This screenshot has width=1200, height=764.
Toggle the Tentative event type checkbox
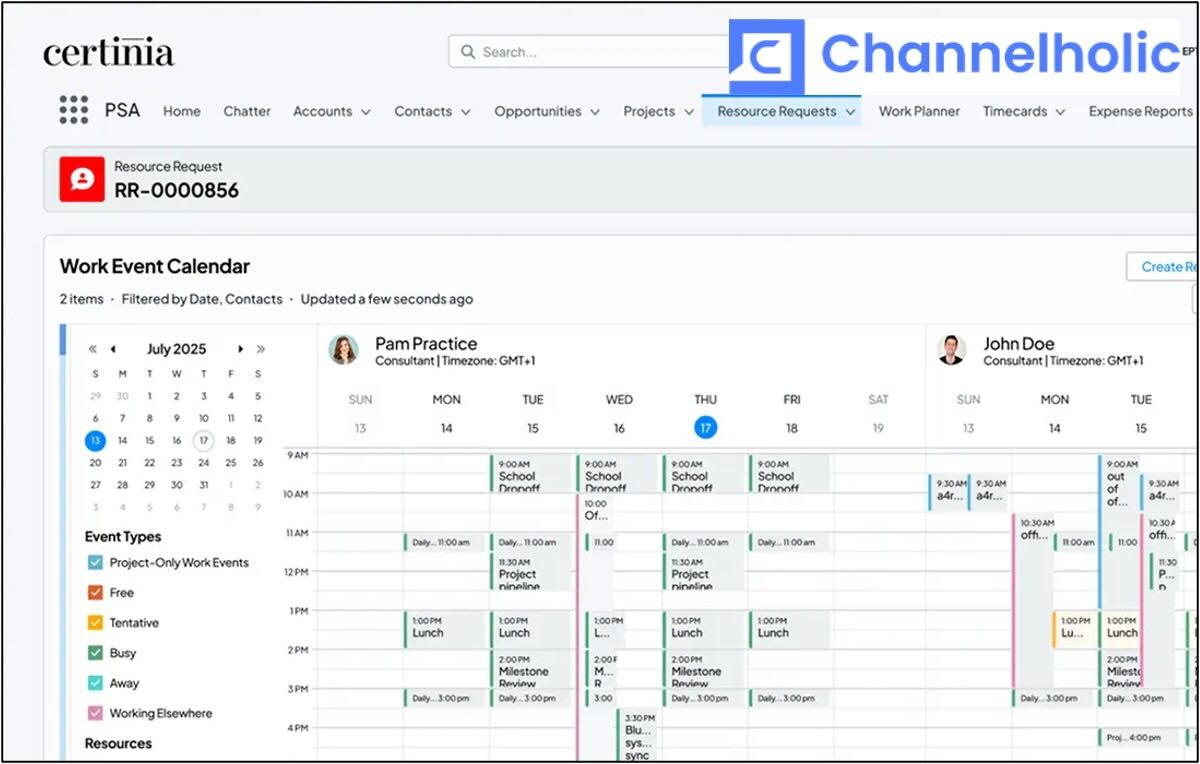tap(95, 623)
